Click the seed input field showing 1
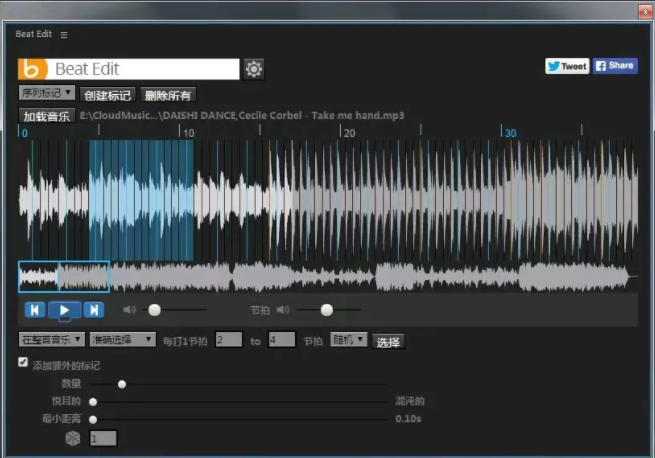The image size is (655, 458). 103,438
